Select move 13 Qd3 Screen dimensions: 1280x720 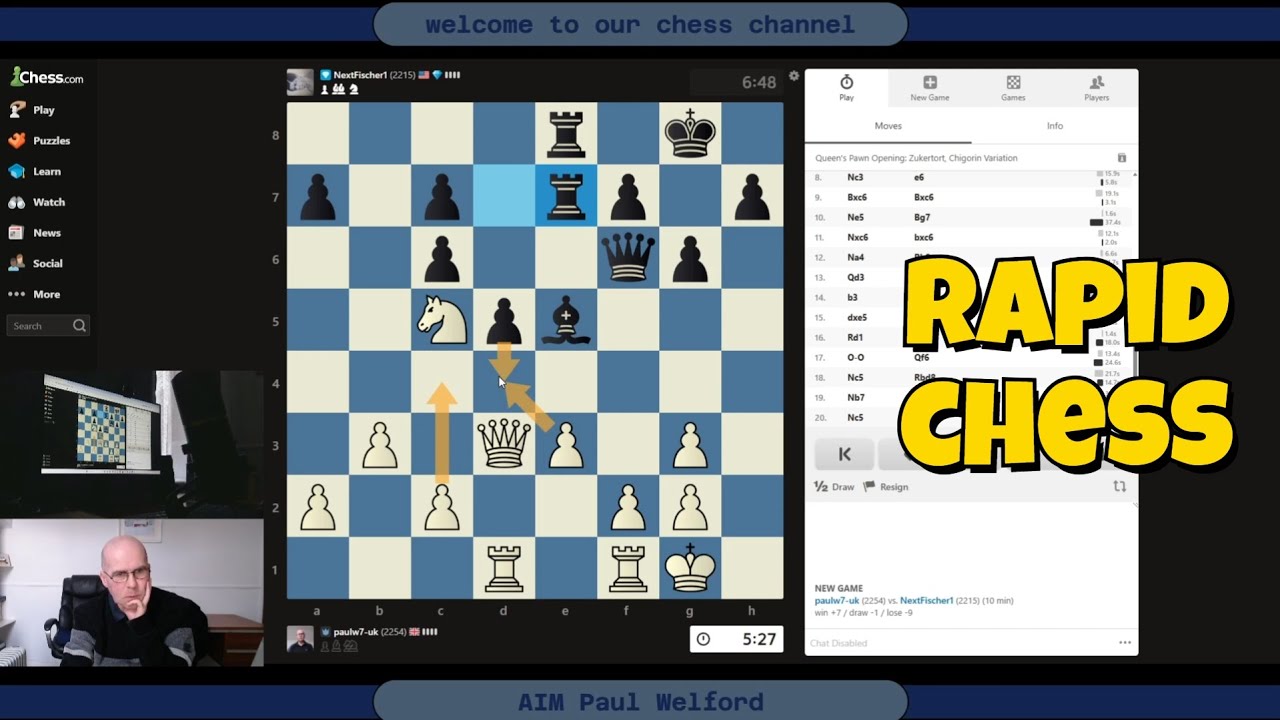click(x=856, y=277)
